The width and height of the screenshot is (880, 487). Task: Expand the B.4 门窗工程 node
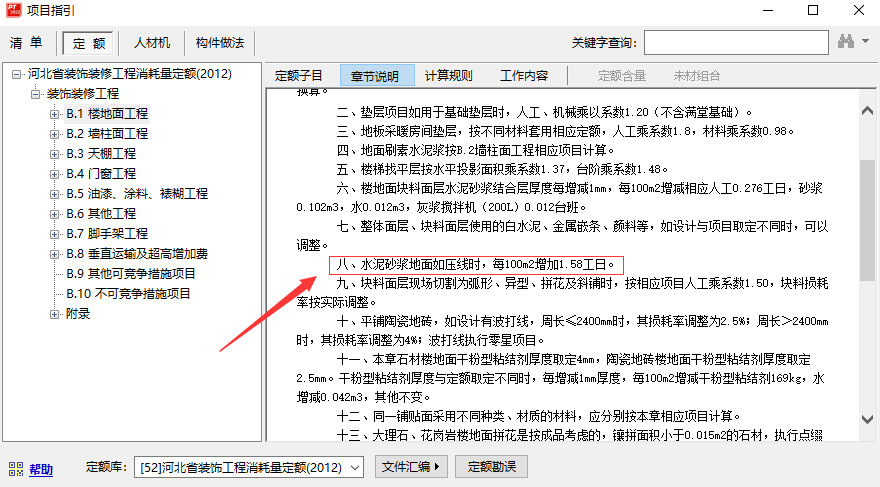[x=54, y=174]
